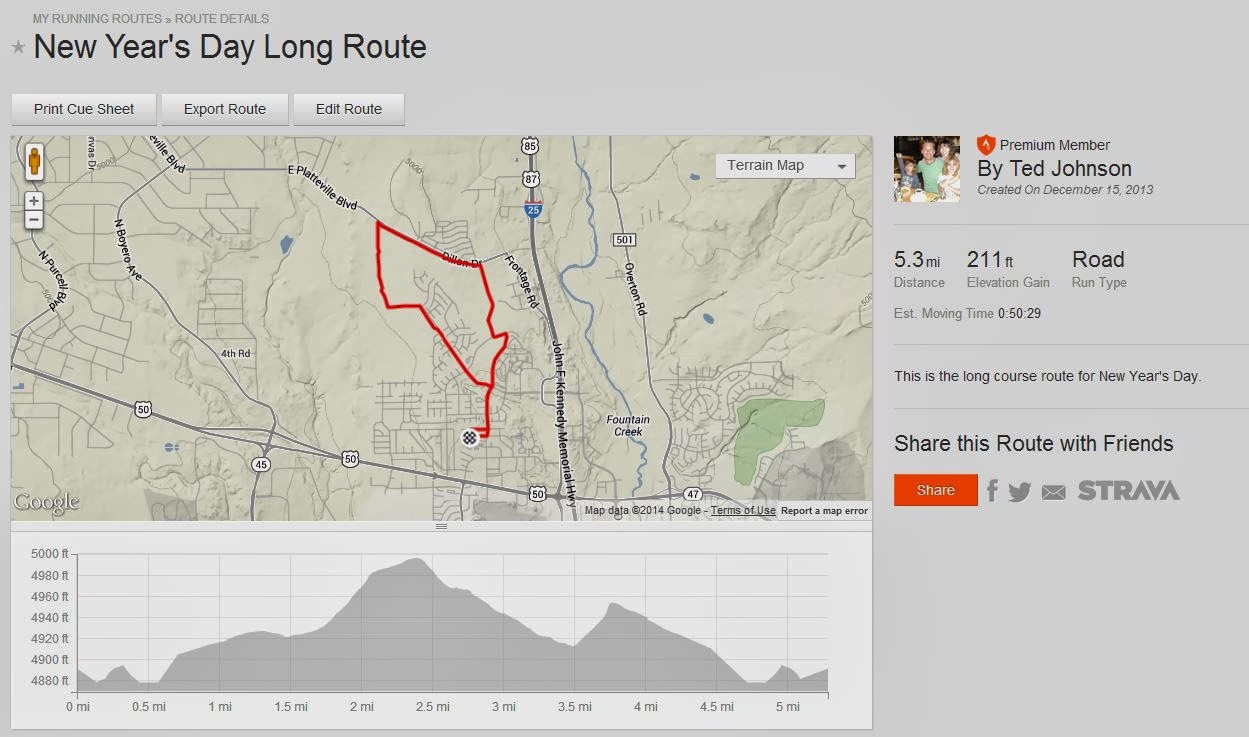Click the Edit Route button
The width and height of the screenshot is (1249, 737).
click(349, 109)
